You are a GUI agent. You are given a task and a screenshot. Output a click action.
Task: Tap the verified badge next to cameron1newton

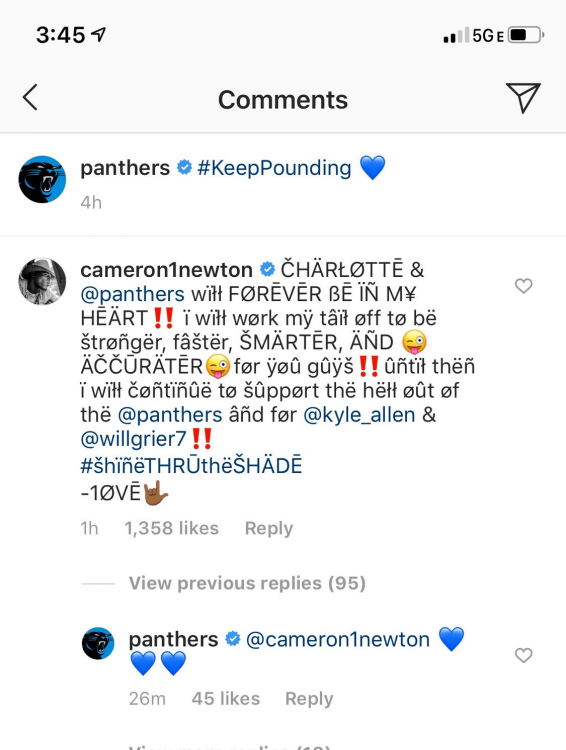(x=267, y=270)
